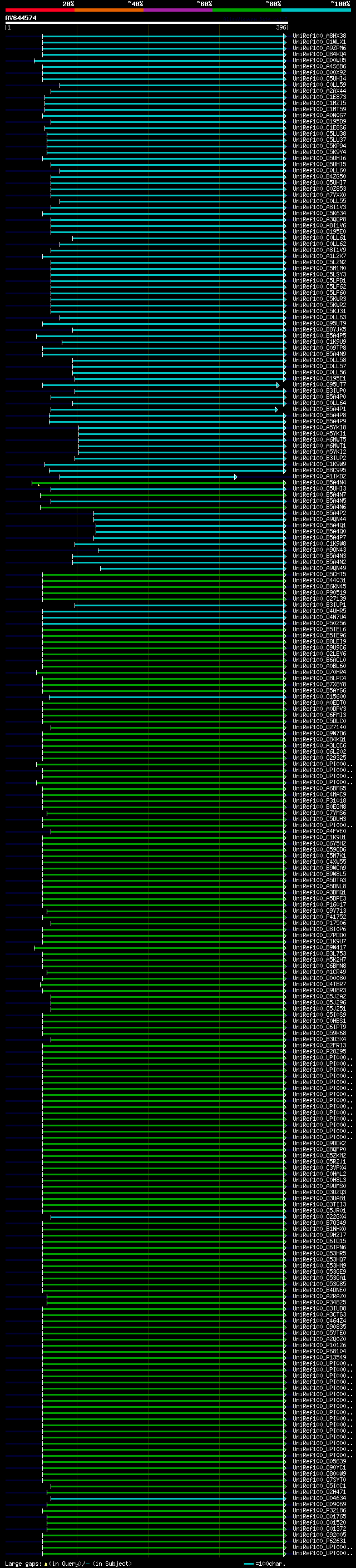Select label UniRef100_P16017
Screen dimensions: 356x1568
(x=319, y=904)
